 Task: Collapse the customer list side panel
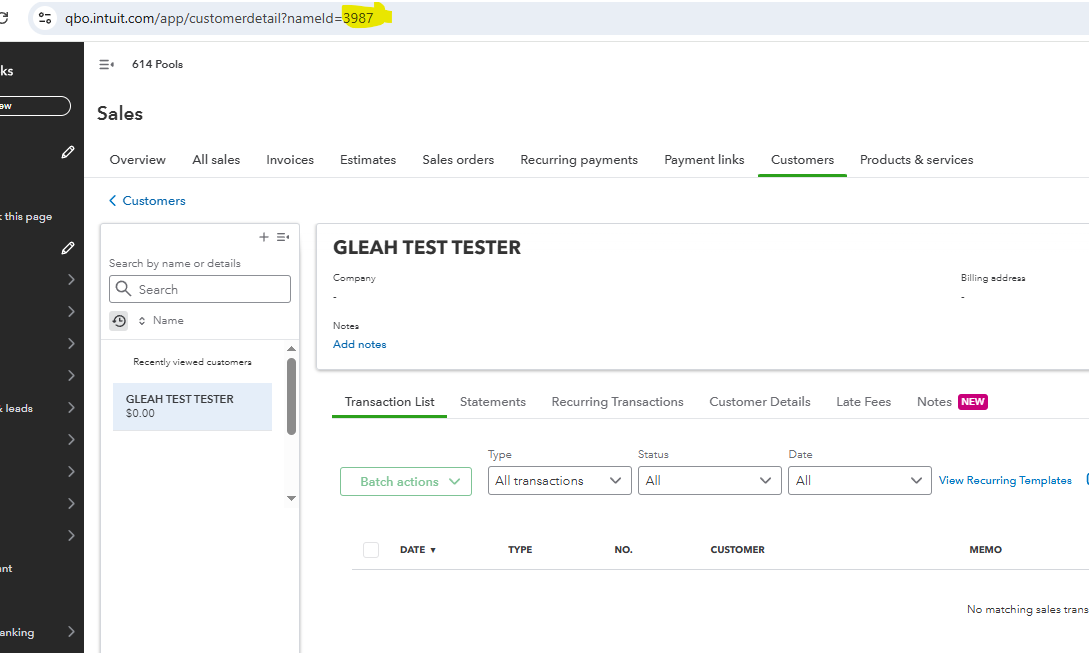coord(283,237)
